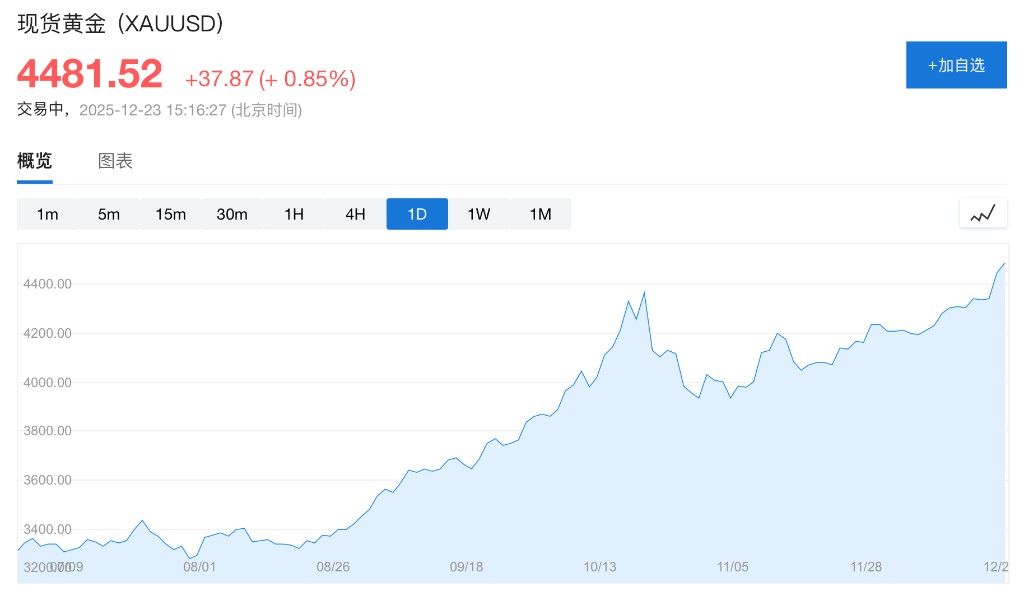Viewport: 1024px width, 594px height.
Task: Open the 图表 tab
Action: pos(115,161)
